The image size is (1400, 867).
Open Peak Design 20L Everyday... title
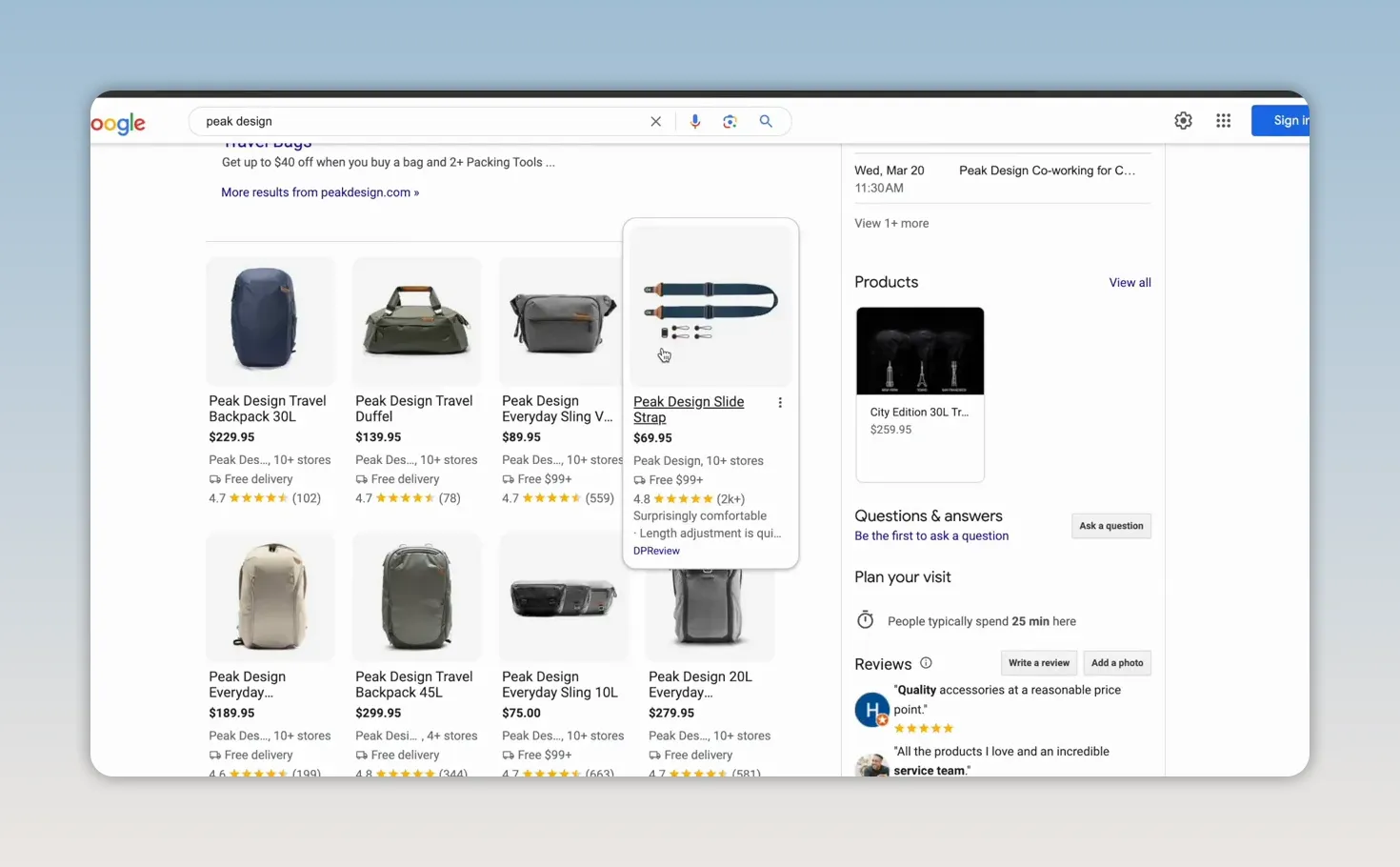point(700,684)
